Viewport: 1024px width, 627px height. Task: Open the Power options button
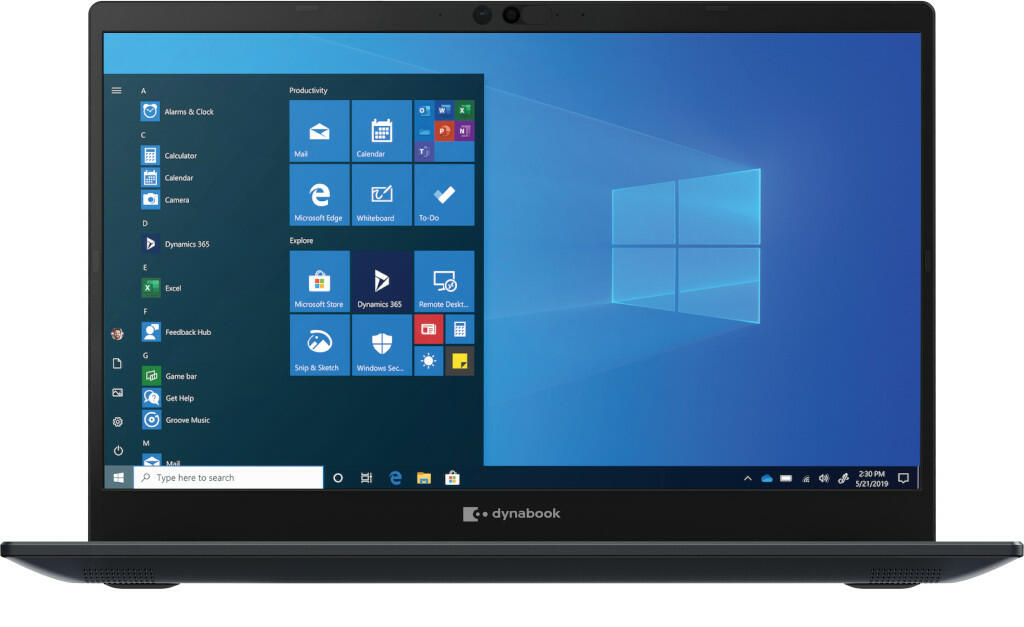pos(118,451)
